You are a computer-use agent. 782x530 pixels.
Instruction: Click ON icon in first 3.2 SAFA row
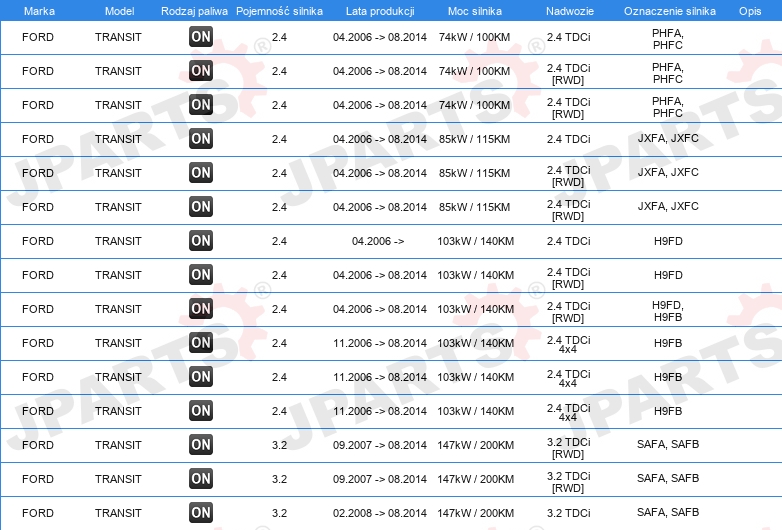pos(201,445)
